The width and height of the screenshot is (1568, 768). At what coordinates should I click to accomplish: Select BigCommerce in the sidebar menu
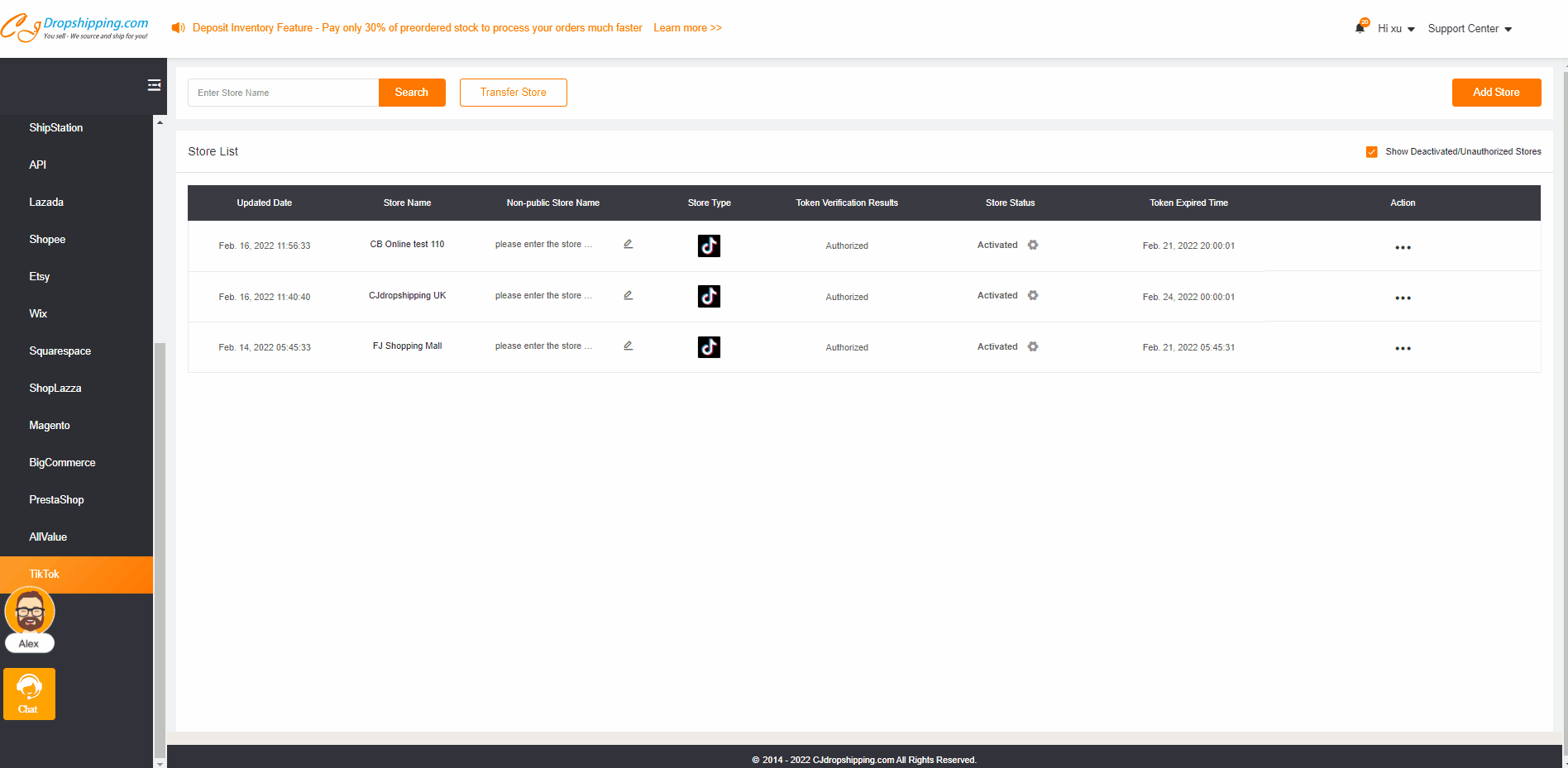pos(62,462)
